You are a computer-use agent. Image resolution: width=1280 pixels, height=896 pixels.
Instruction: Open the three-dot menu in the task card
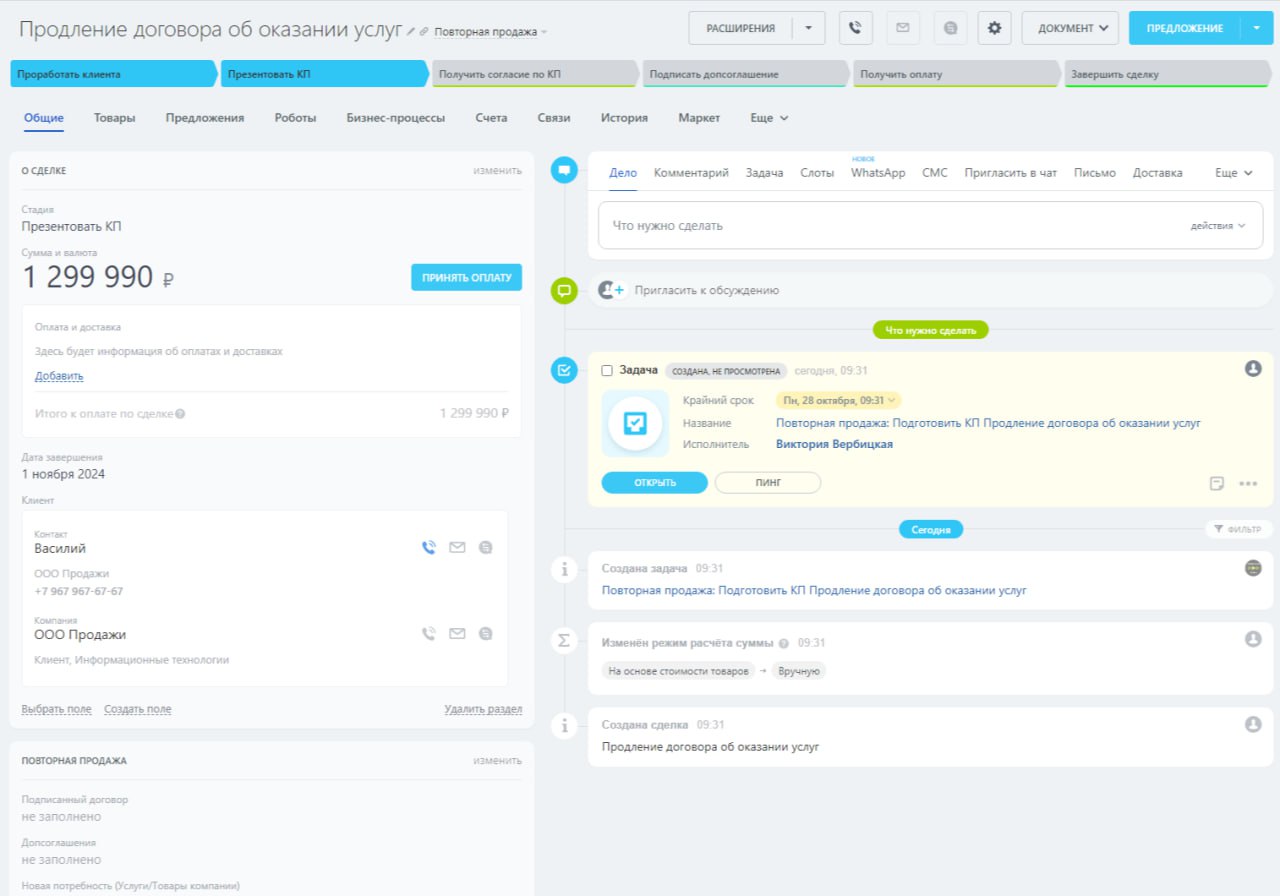click(1247, 483)
